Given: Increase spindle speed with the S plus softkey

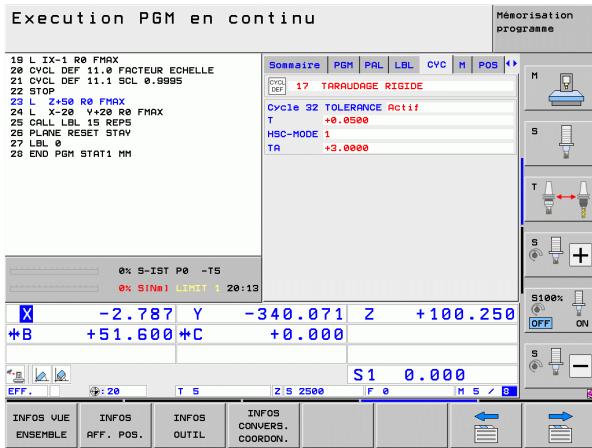Looking at the screenshot, I should pos(580,255).
